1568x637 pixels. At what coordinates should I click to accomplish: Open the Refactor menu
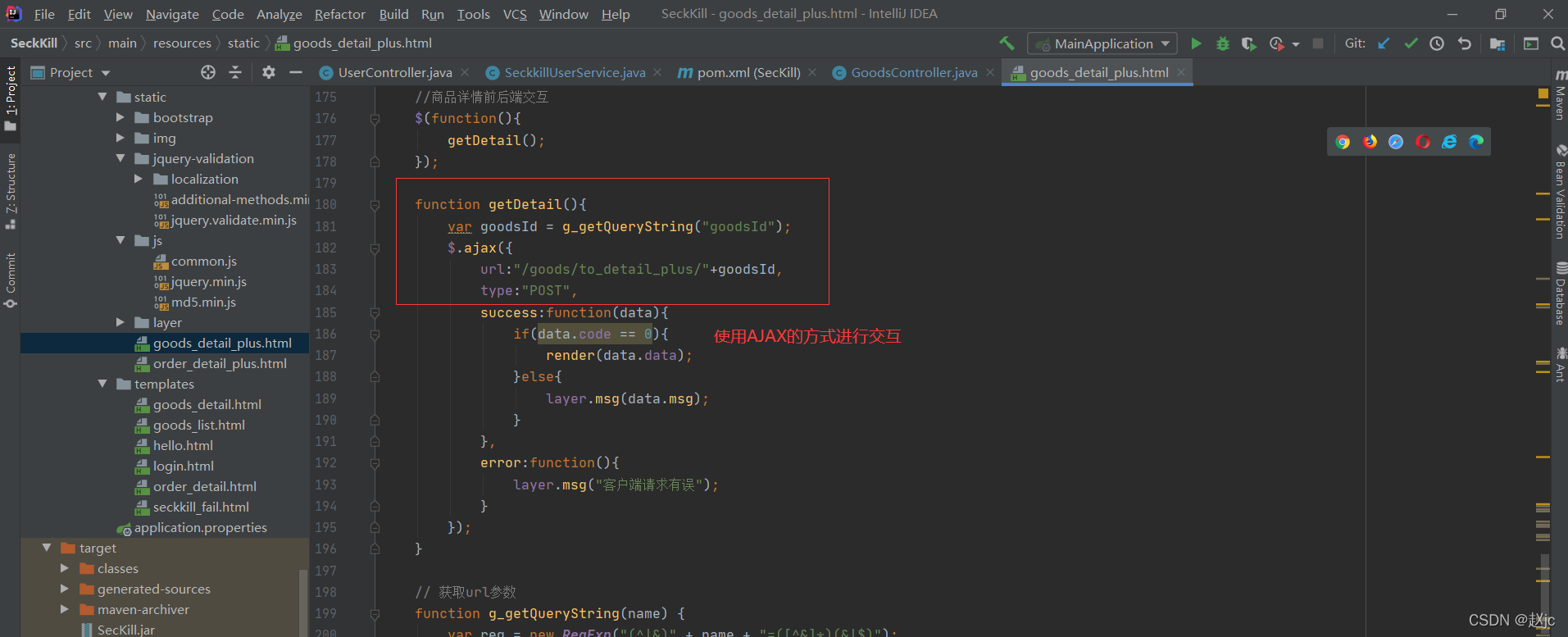(x=339, y=14)
